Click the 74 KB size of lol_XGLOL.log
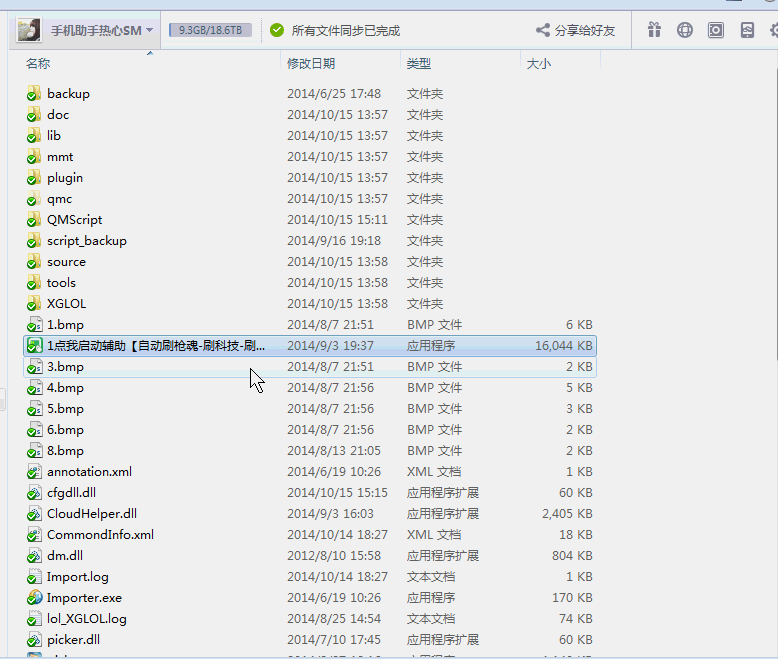Image resolution: width=778 pixels, height=659 pixels. [576, 619]
